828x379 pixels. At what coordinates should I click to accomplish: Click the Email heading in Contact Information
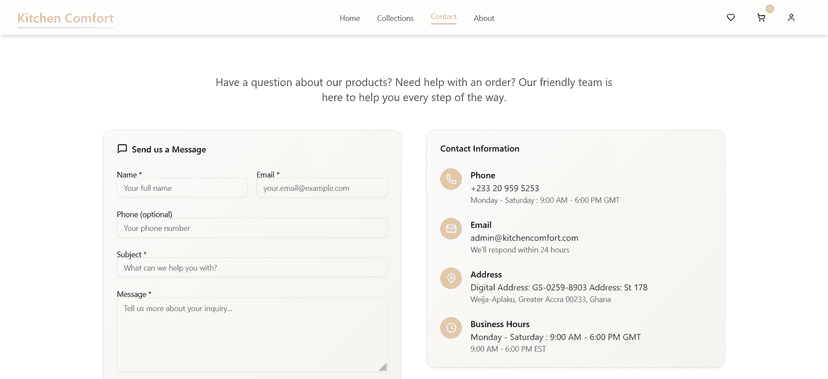(481, 225)
